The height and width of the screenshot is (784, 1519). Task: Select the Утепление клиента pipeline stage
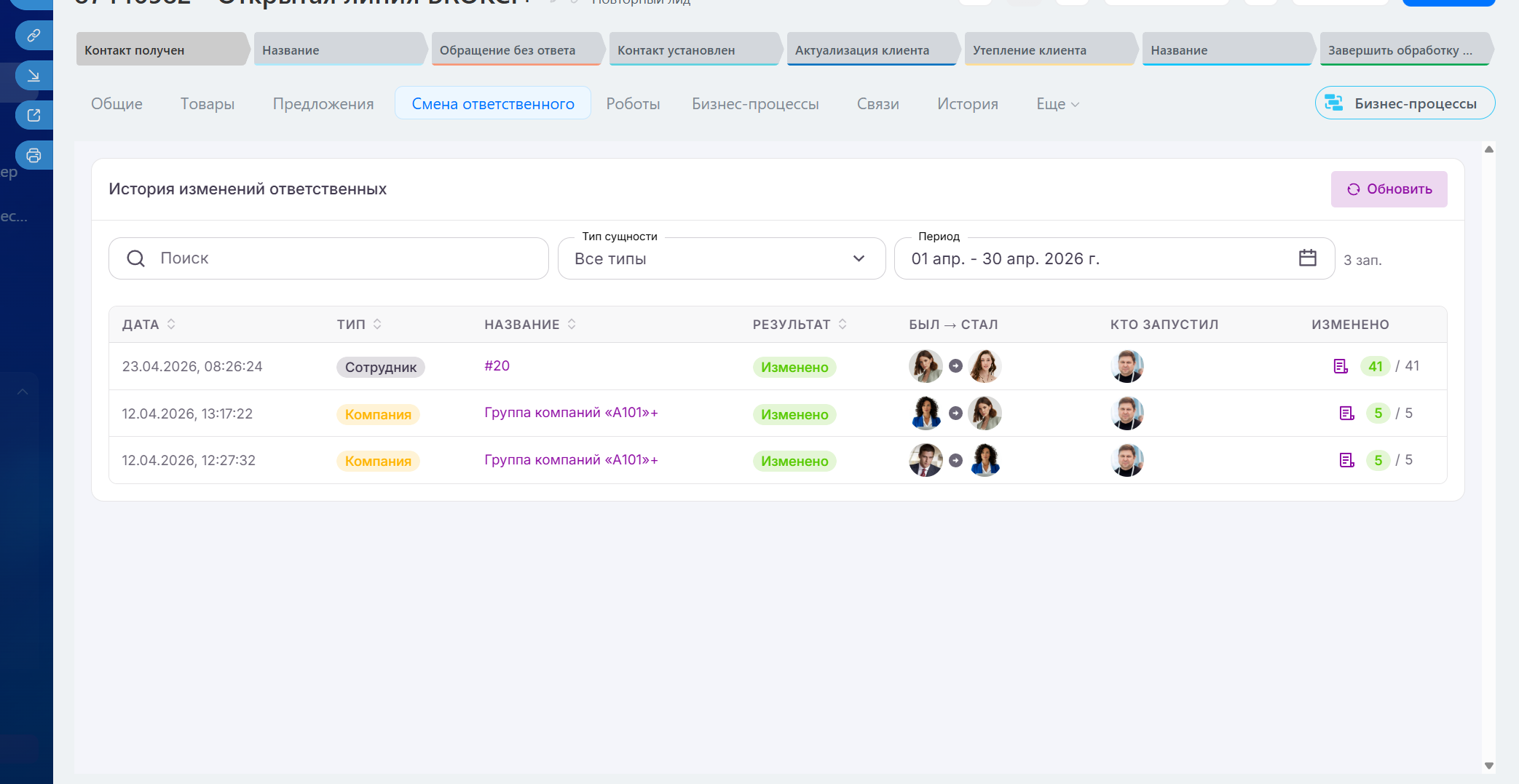pyautogui.click(x=1046, y=50)
